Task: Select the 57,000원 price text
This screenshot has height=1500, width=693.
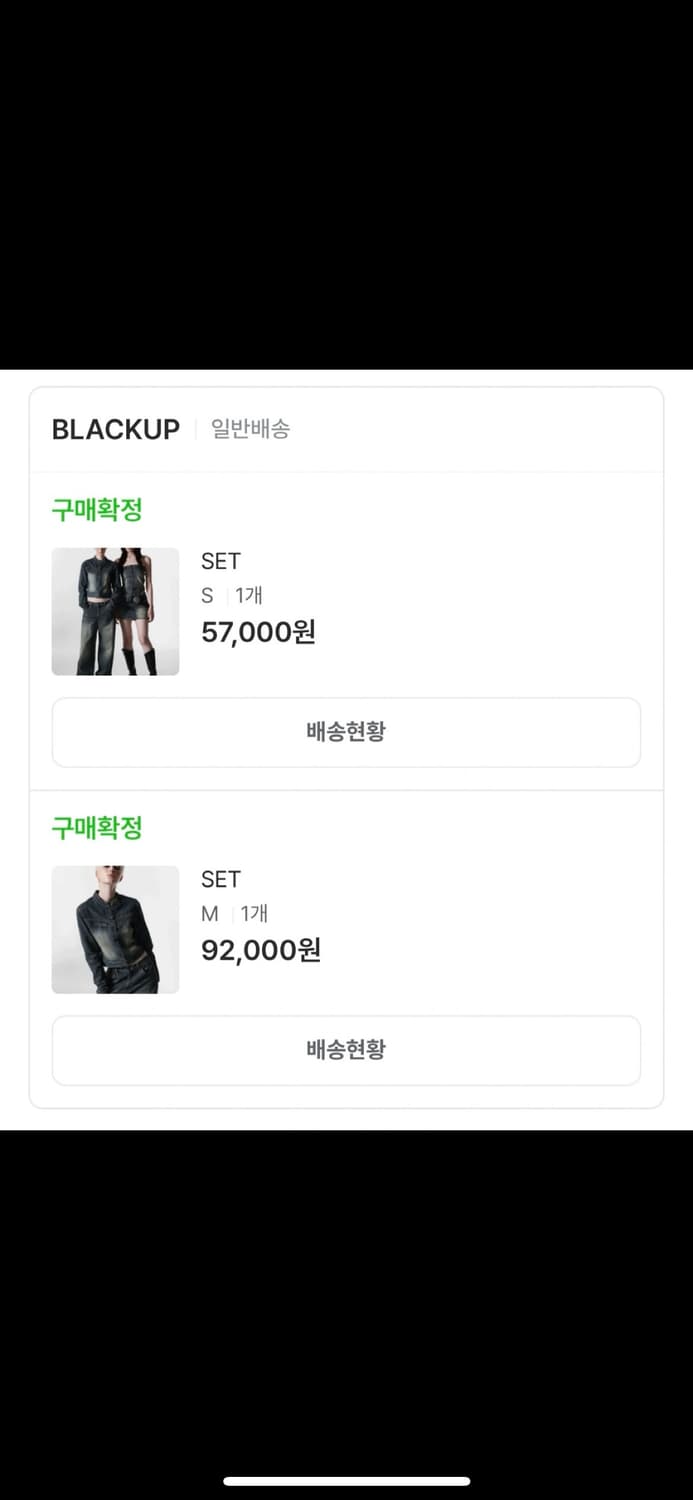Action: click(258, 632)
